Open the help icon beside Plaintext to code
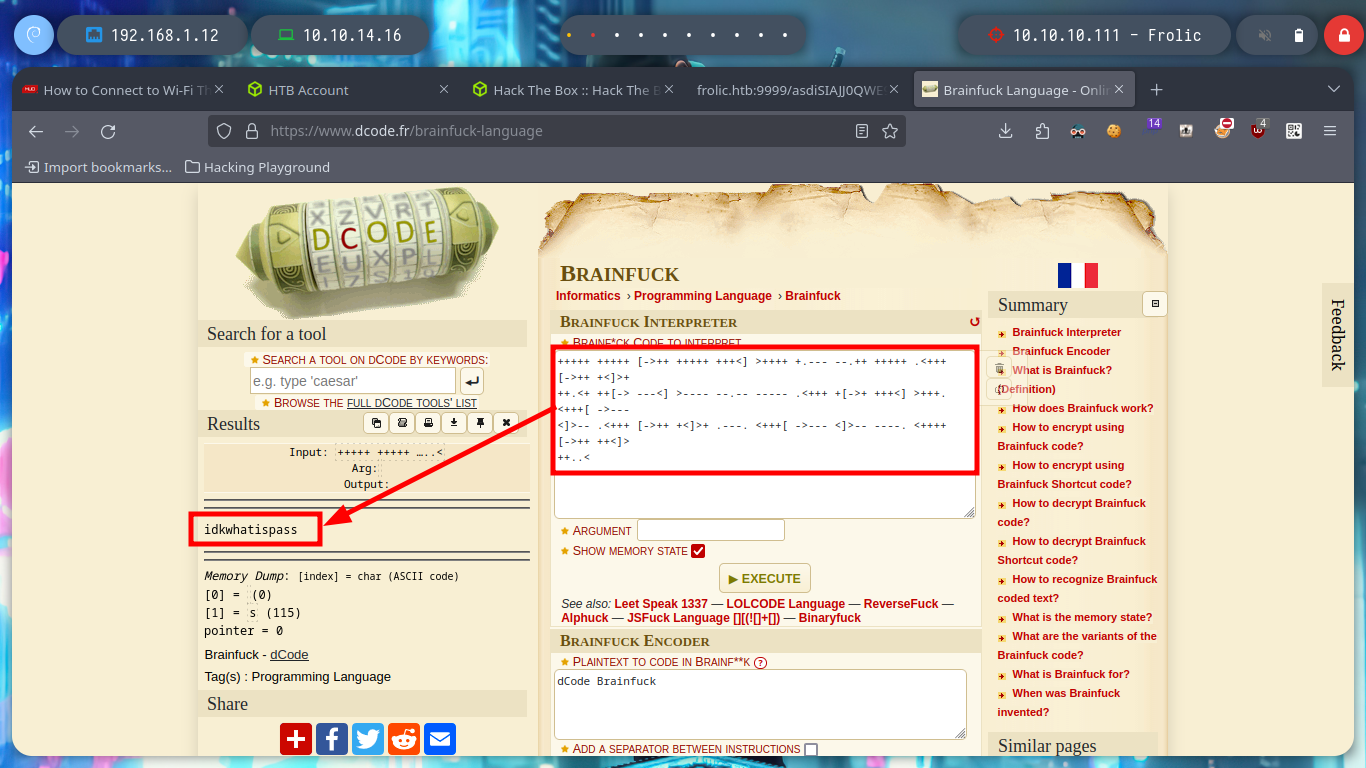 click(x=760, y=662)
